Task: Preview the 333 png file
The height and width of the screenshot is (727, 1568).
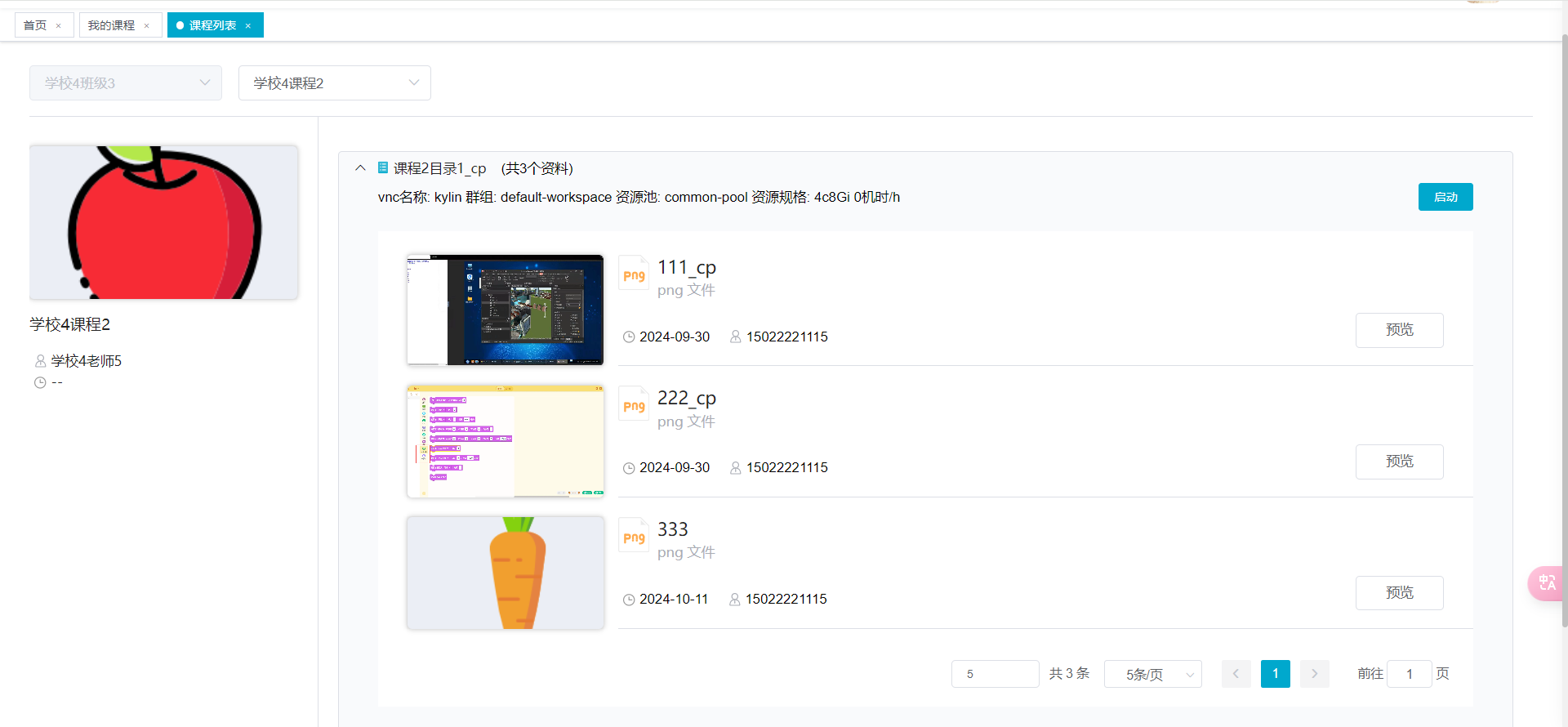Action: point(1399,593)
